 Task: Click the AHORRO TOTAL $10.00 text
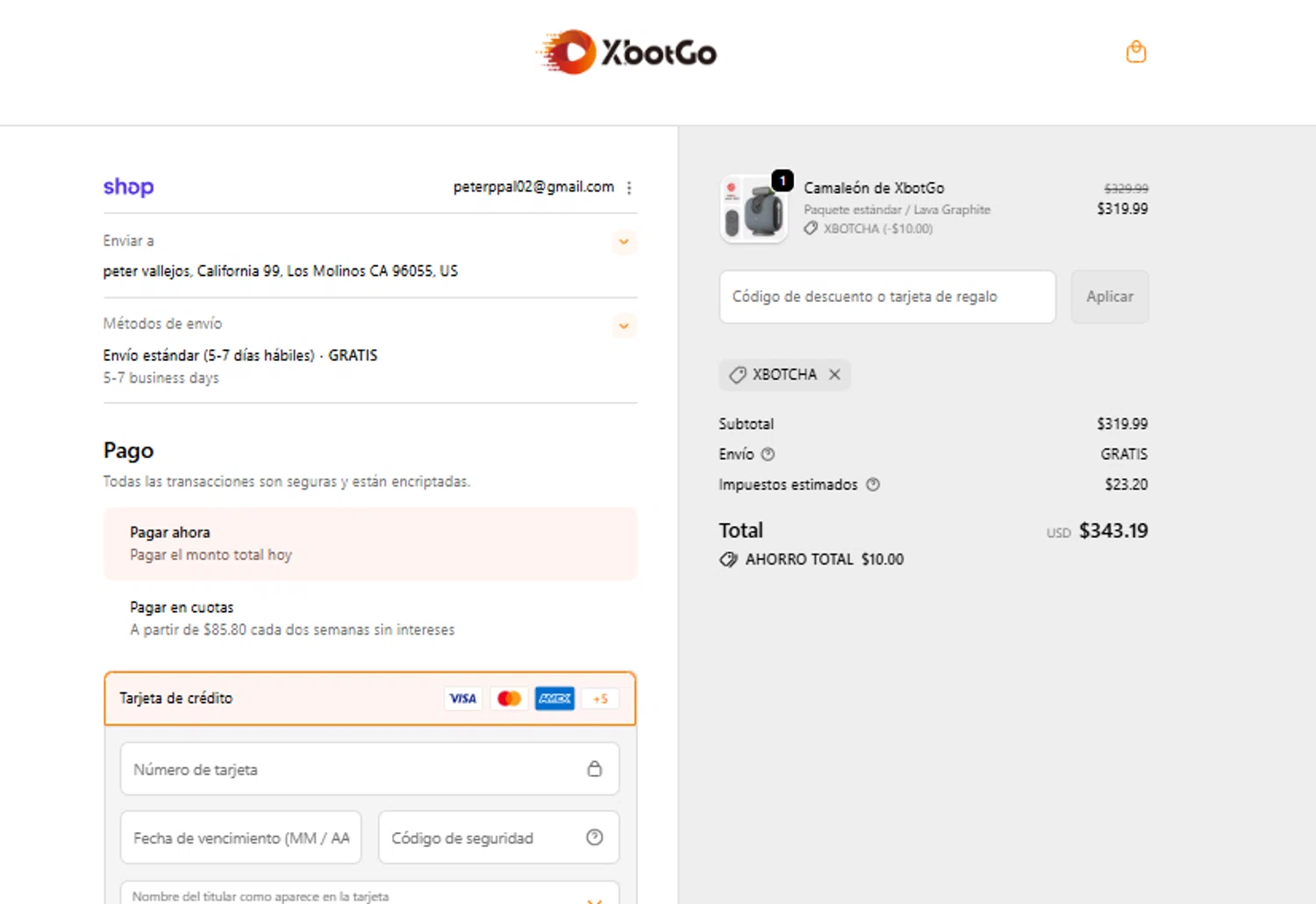coord(825,559)
